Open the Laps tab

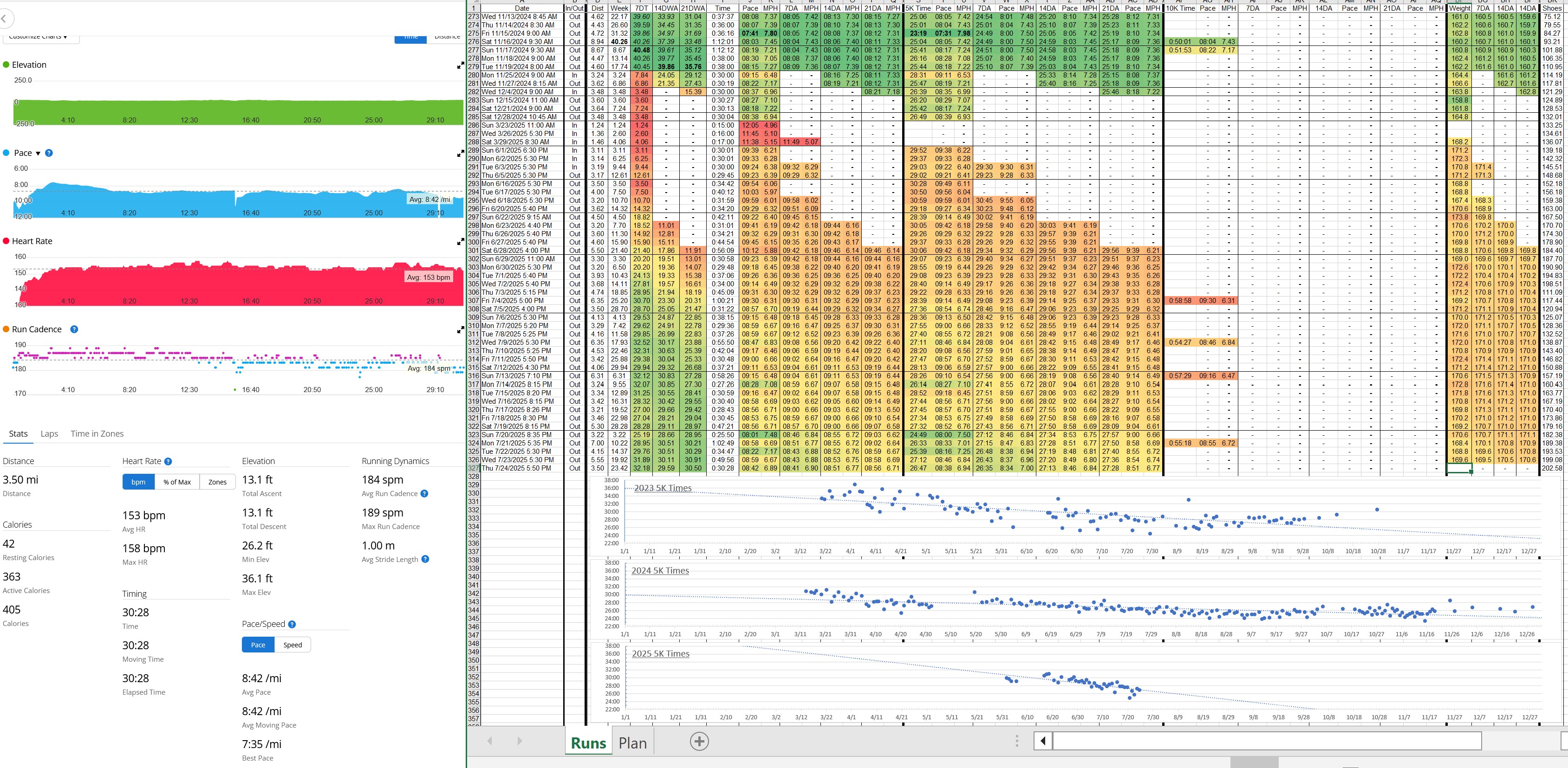click(49, 434)
